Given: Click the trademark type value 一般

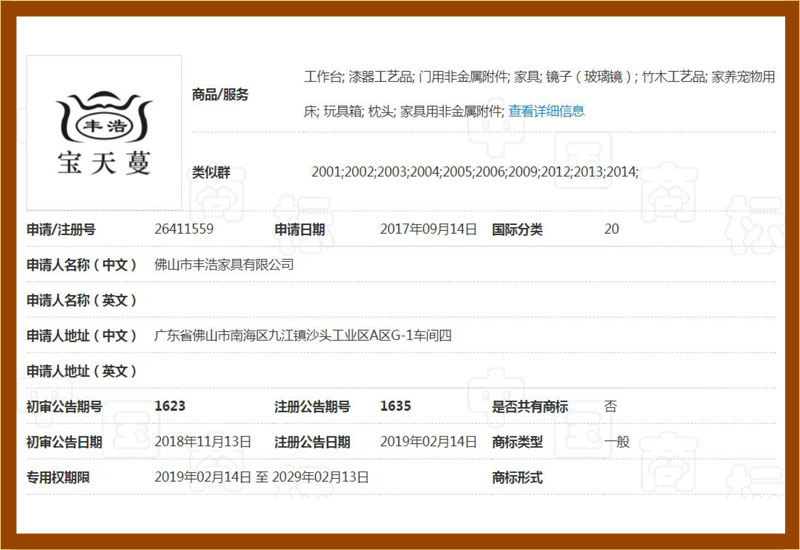Looking at the screenshot, I should pyautogui.click(x=617, y=442).
